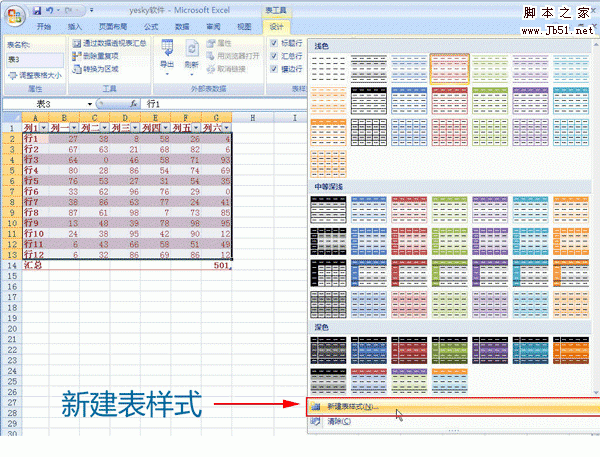Image resolution: width=600 pixels, height=457 pixels.
Task: Pick the 深色 style with orange header, teal rows
Action: [450, 382]
